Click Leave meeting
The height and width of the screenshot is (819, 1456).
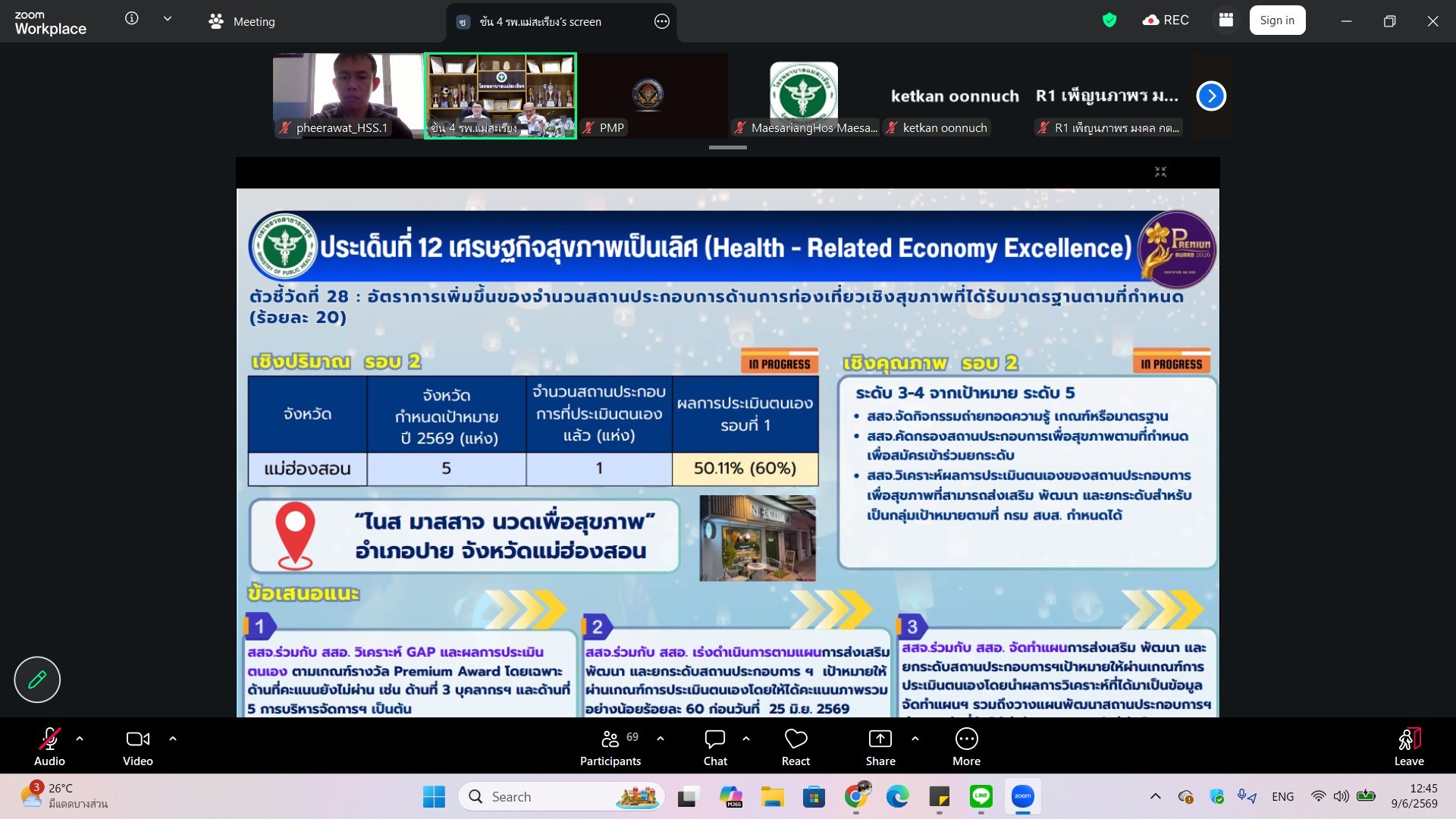1409,747
